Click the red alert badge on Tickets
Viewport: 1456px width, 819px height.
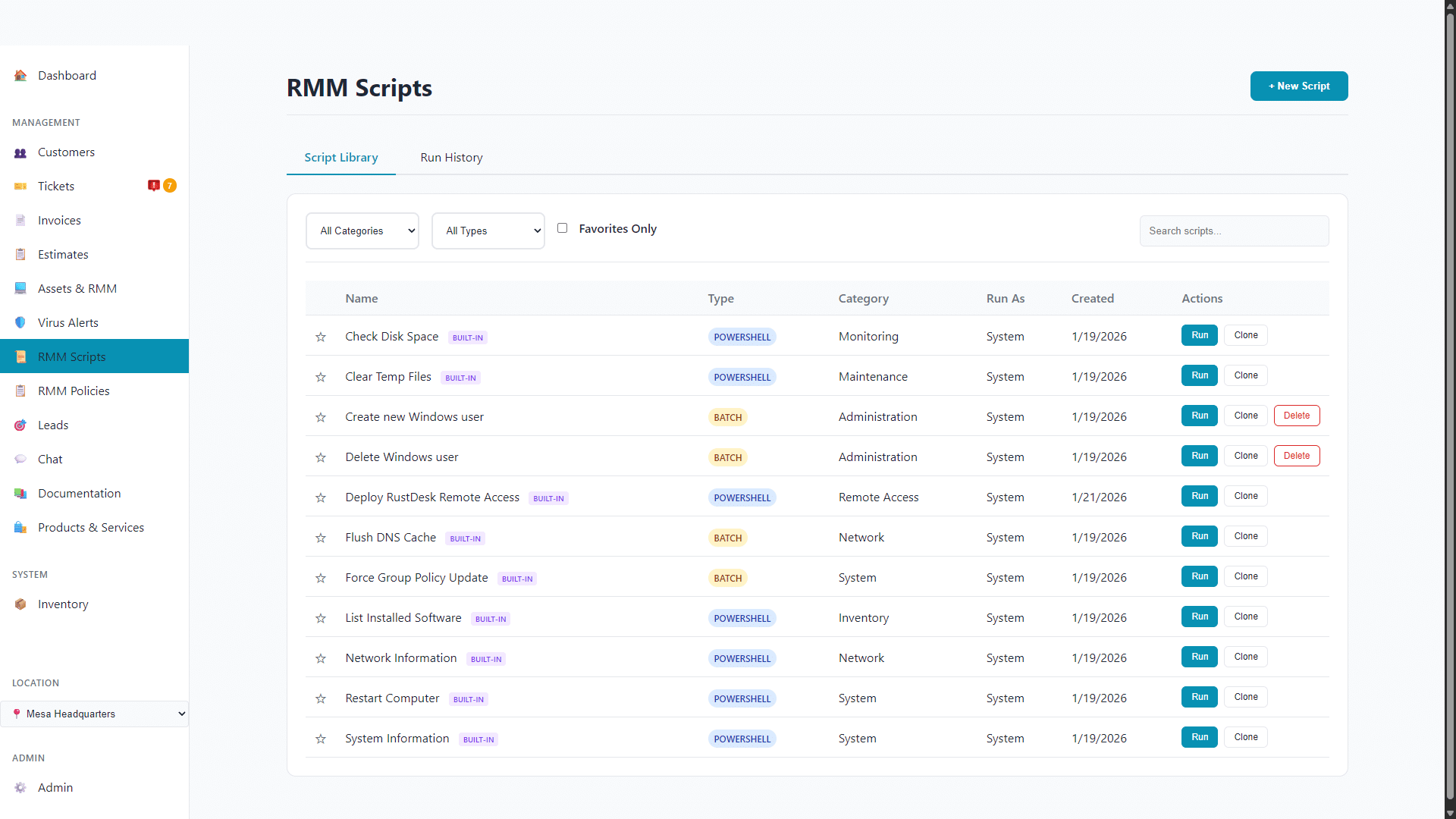pos(154,186)
